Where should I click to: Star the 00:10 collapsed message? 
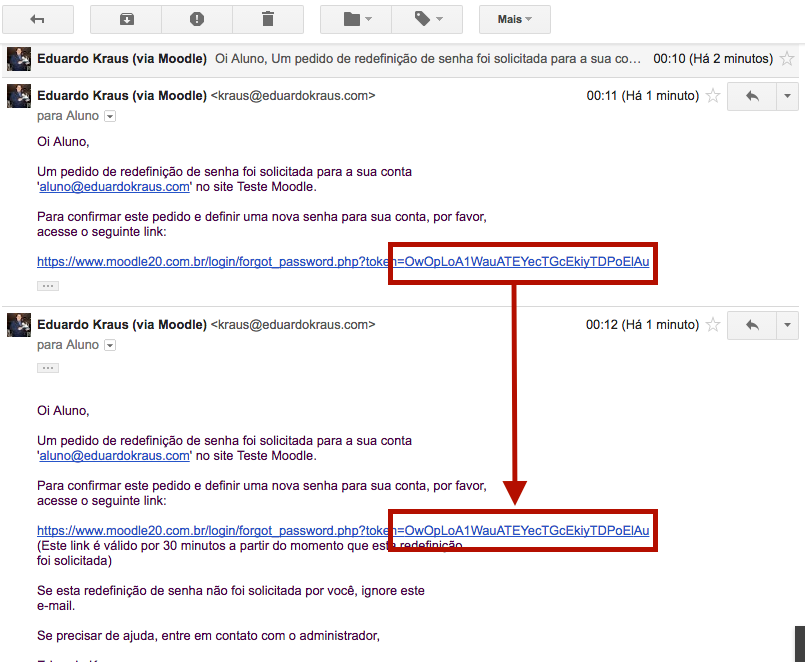[x=787, y=59]
